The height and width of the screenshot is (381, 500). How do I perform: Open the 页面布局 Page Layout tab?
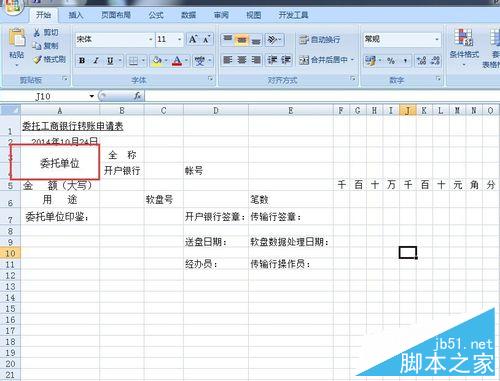(116, 15)
